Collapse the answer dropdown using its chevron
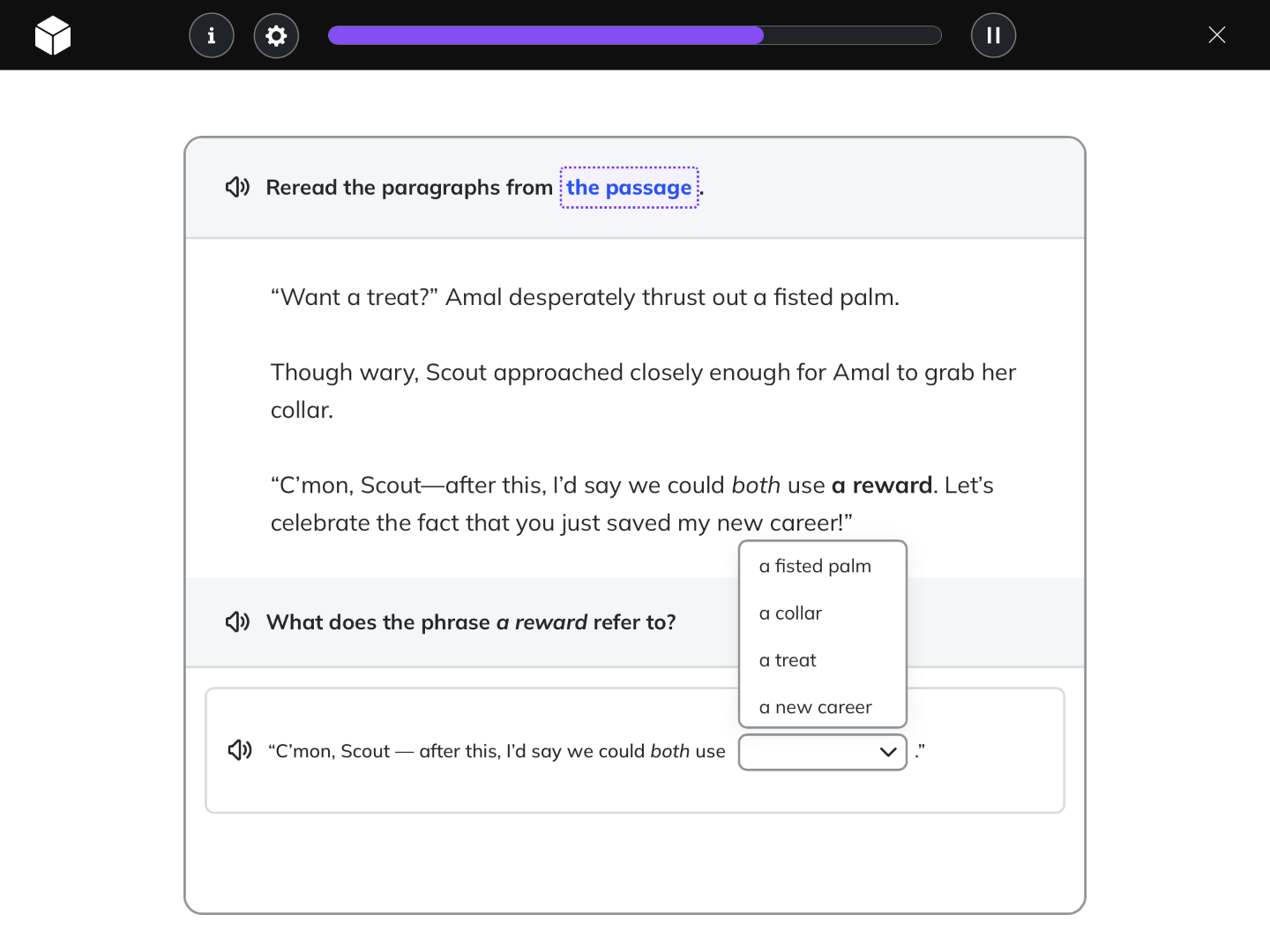1270x952 pixels. pyautogui.click(x=888, y=752)
